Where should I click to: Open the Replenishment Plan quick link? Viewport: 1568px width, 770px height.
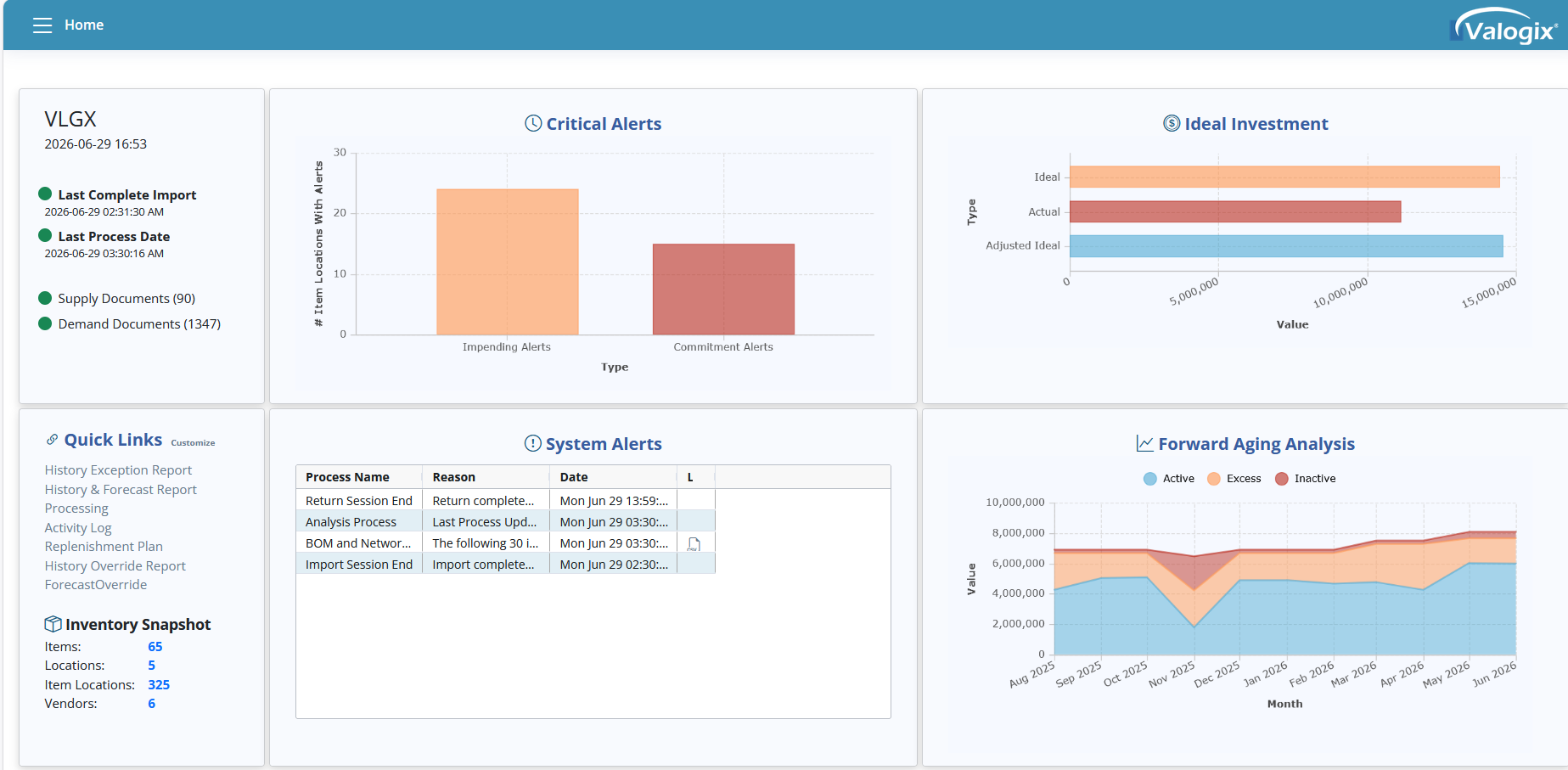pos(104,547)
